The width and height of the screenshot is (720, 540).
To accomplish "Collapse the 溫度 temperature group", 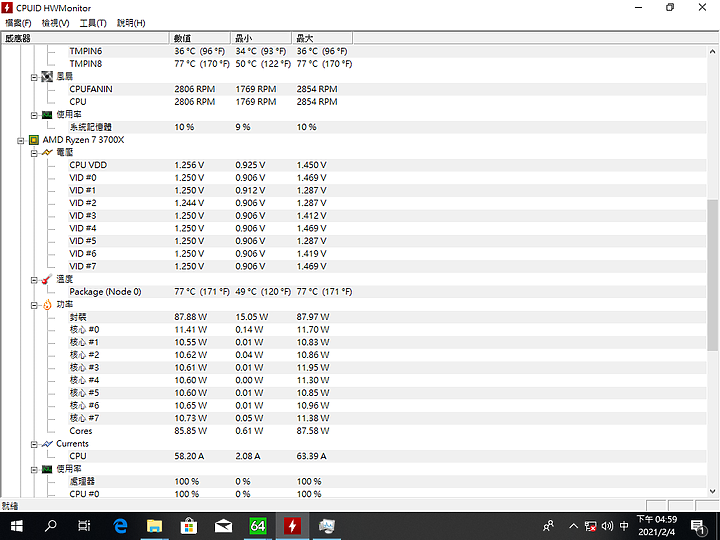I will pos(34,280).
